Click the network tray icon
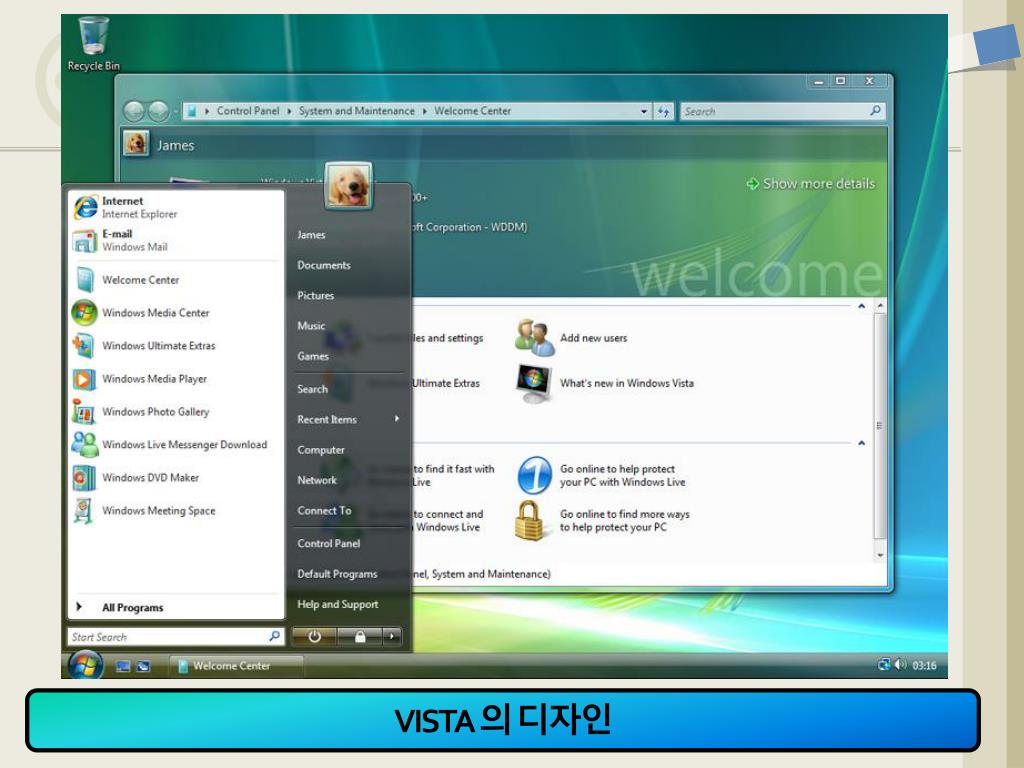Image resolution: width=1024 pixels, height=768 pixels. click(884, 665)
